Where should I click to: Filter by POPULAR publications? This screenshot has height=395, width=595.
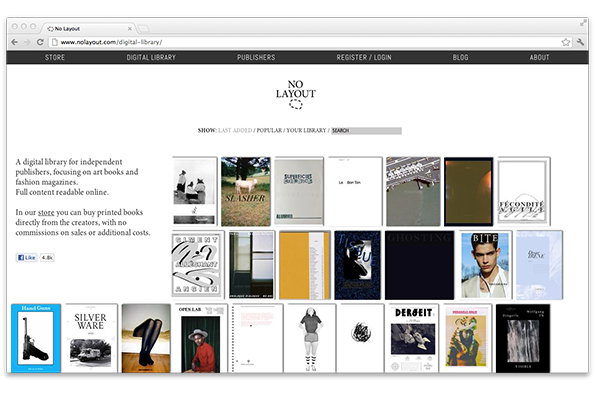pos(269,130)
